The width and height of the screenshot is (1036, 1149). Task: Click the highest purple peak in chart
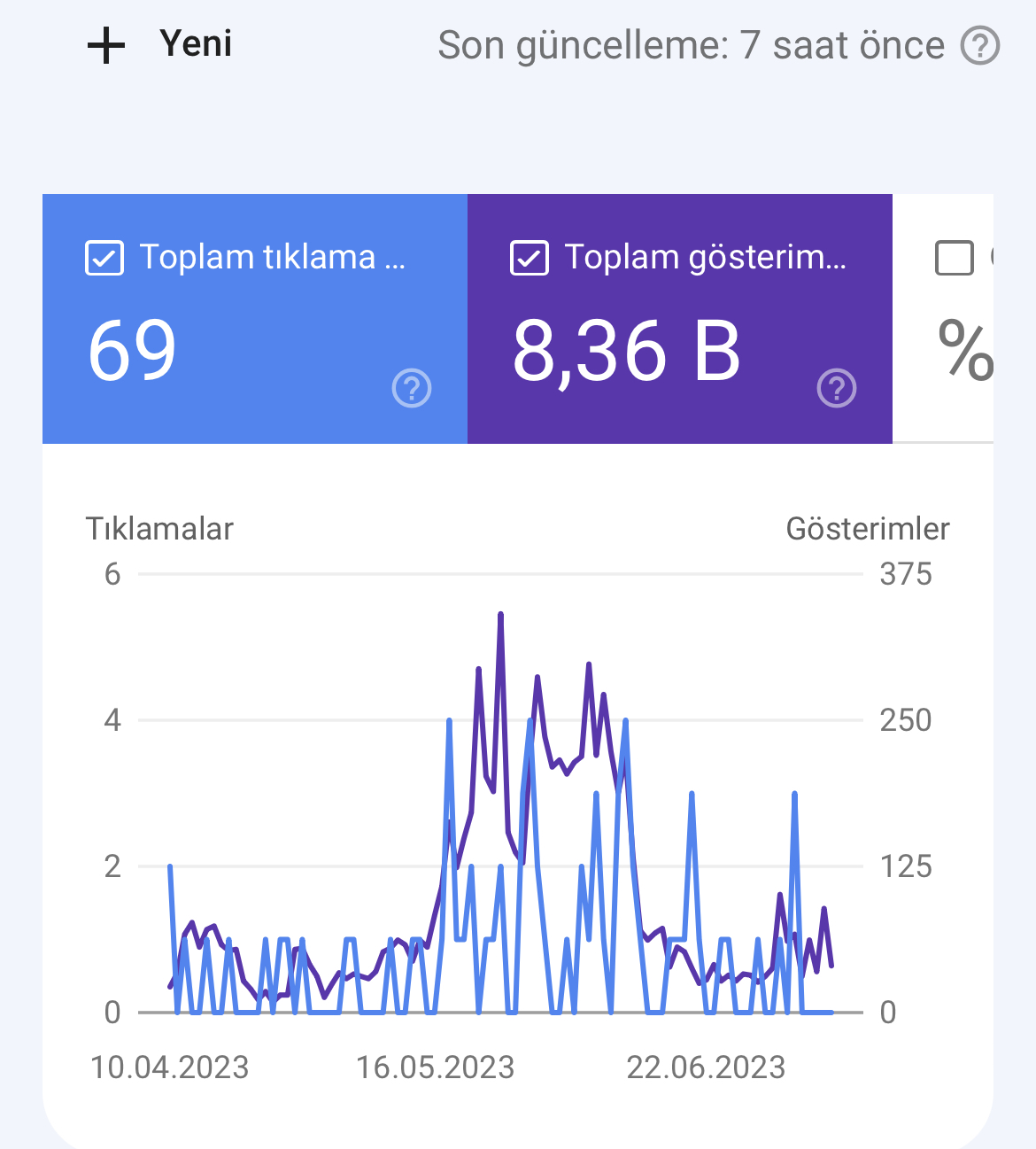coord(500,614)
